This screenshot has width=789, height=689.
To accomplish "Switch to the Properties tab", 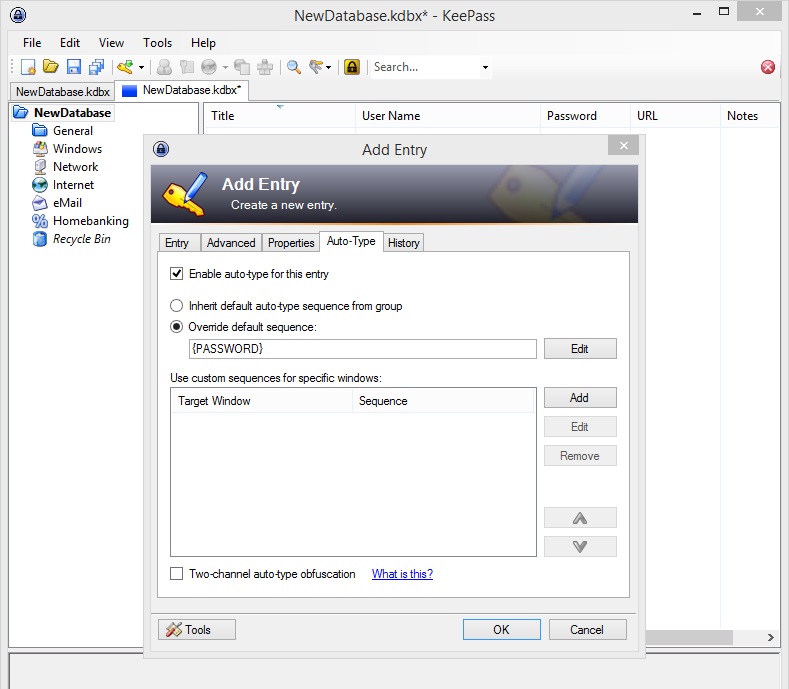I will point(291,243).
